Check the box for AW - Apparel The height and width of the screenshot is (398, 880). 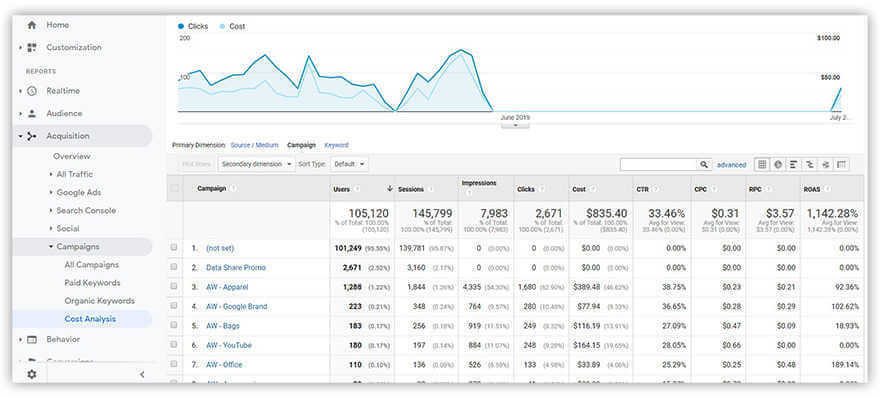click(x=174, y=286)
